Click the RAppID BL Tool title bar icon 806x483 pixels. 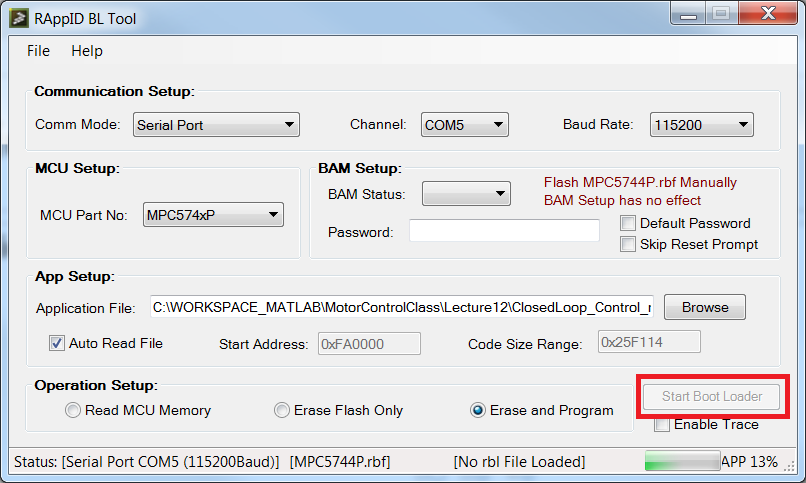point(19,18)
